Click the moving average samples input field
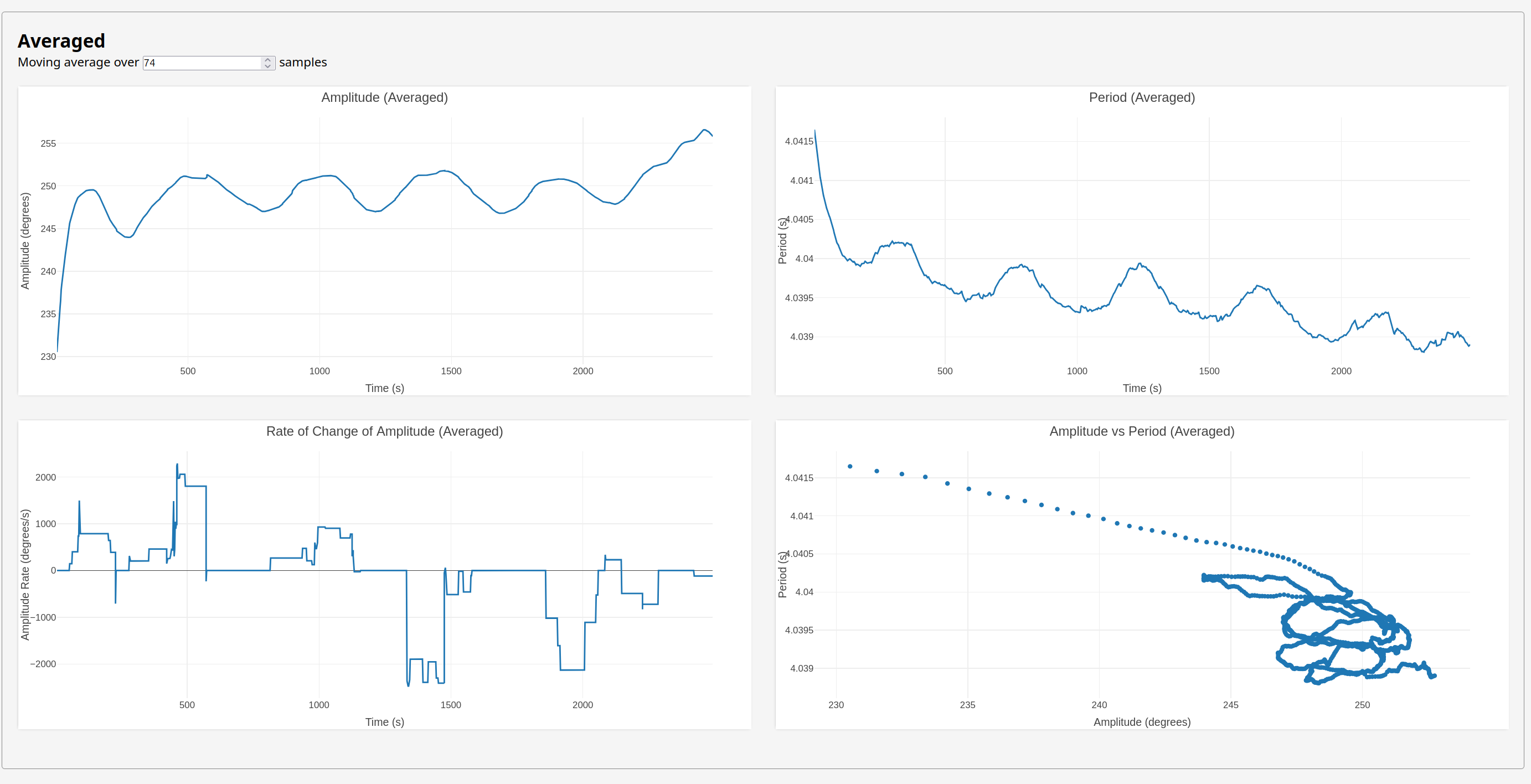This screenshot has height=784, width=1531. pyautogui.click(x=202, y=63)
